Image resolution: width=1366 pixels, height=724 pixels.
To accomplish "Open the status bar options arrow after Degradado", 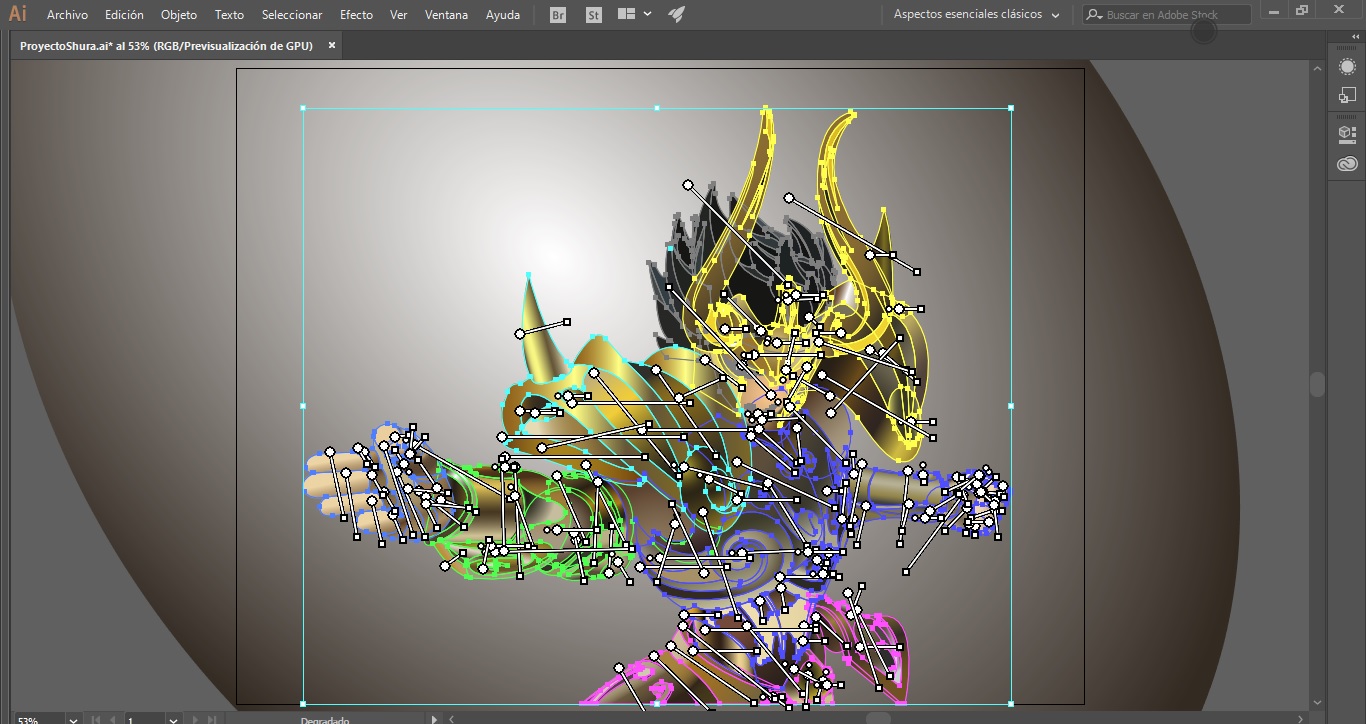I will [434, 719].
